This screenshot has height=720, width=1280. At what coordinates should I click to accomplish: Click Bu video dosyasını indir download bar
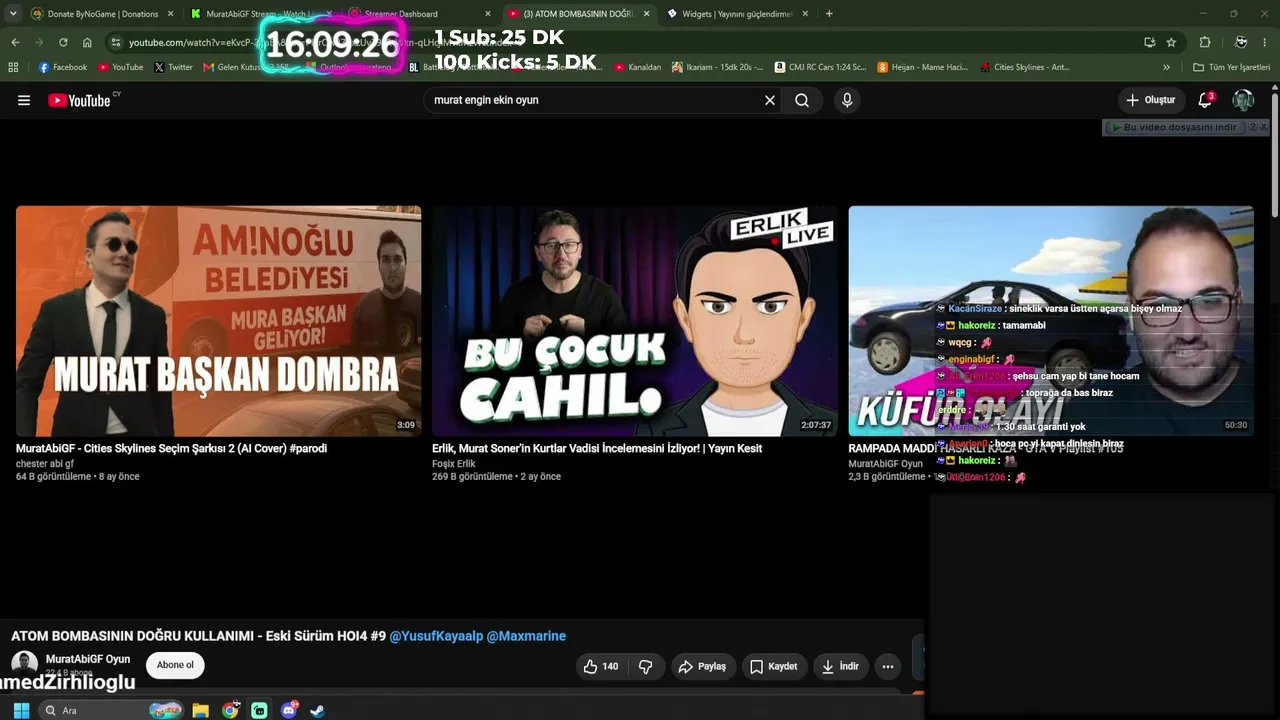tap(1175, 127)
